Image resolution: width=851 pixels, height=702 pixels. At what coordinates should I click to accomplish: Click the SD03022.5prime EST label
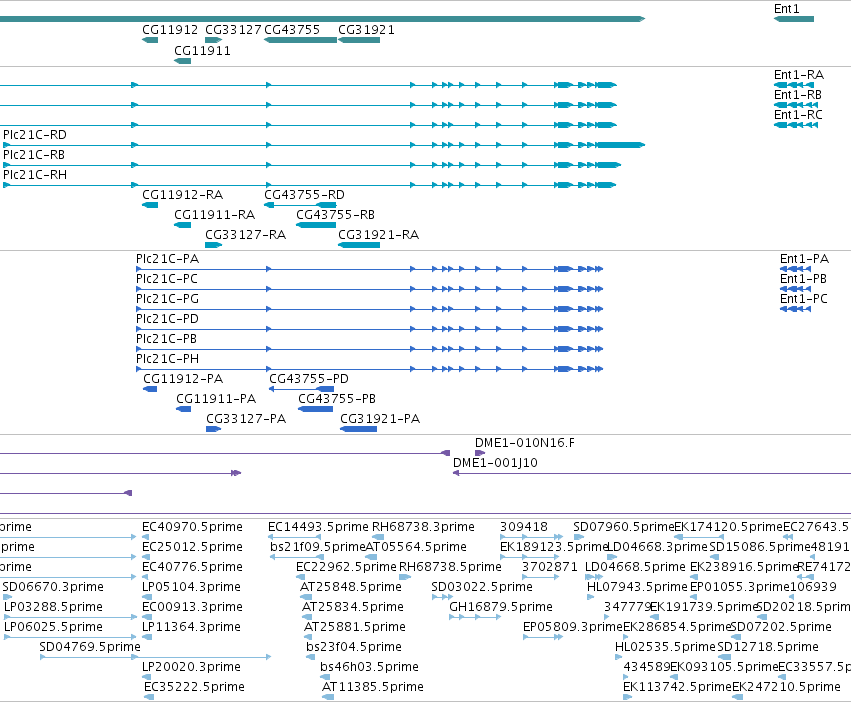tap(482, 587)
